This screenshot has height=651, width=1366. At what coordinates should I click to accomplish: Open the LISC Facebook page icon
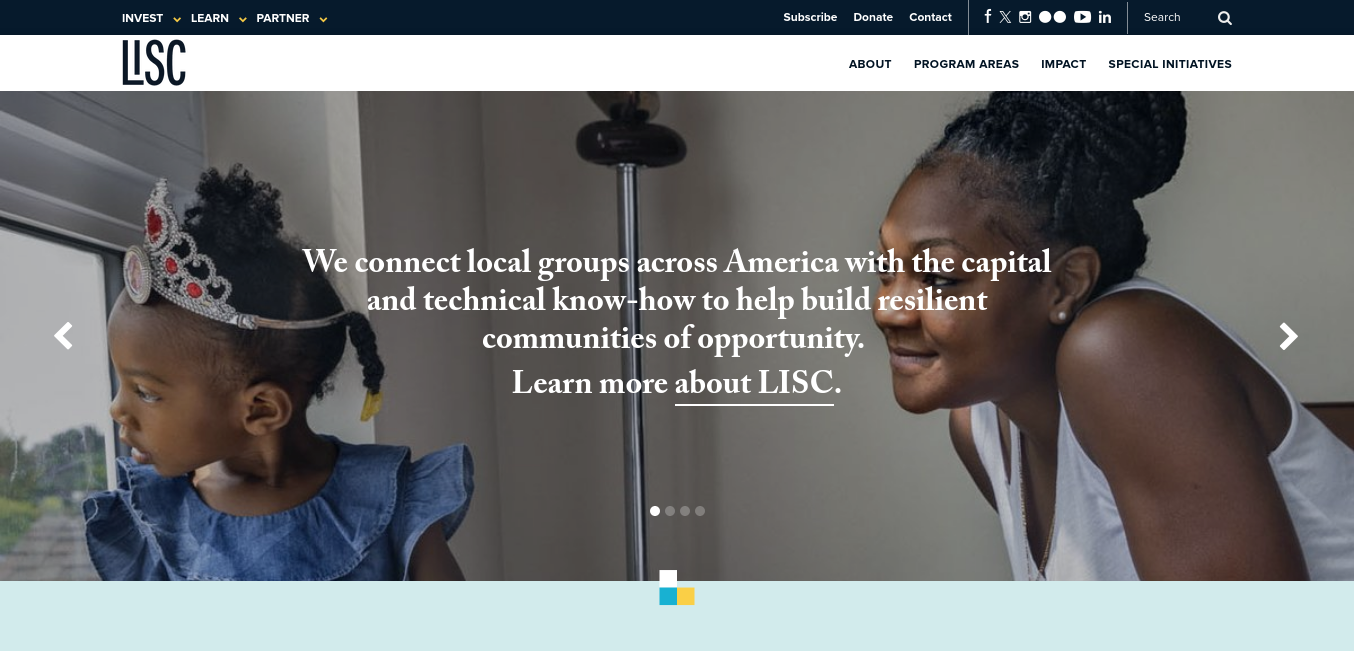(x=988, y=17)
